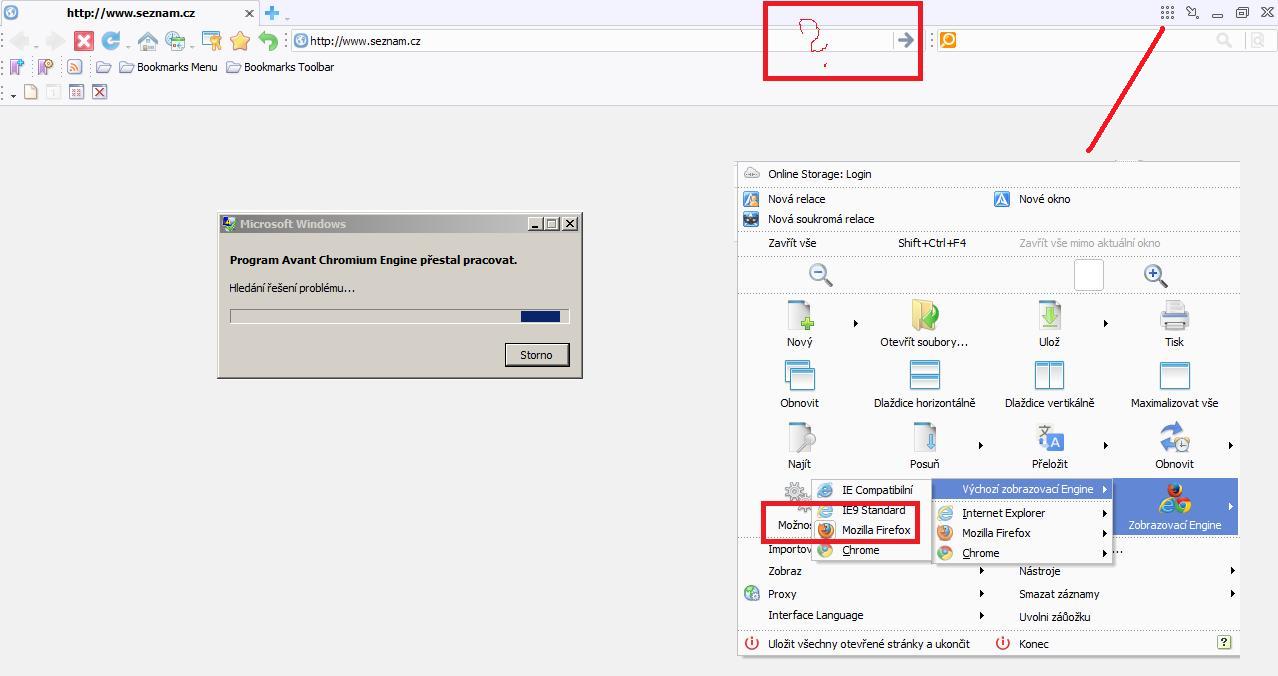Click Uvolni zážožku menu entry
The width and height of the screenshot is (1278, 676).
coord(1054,617)
